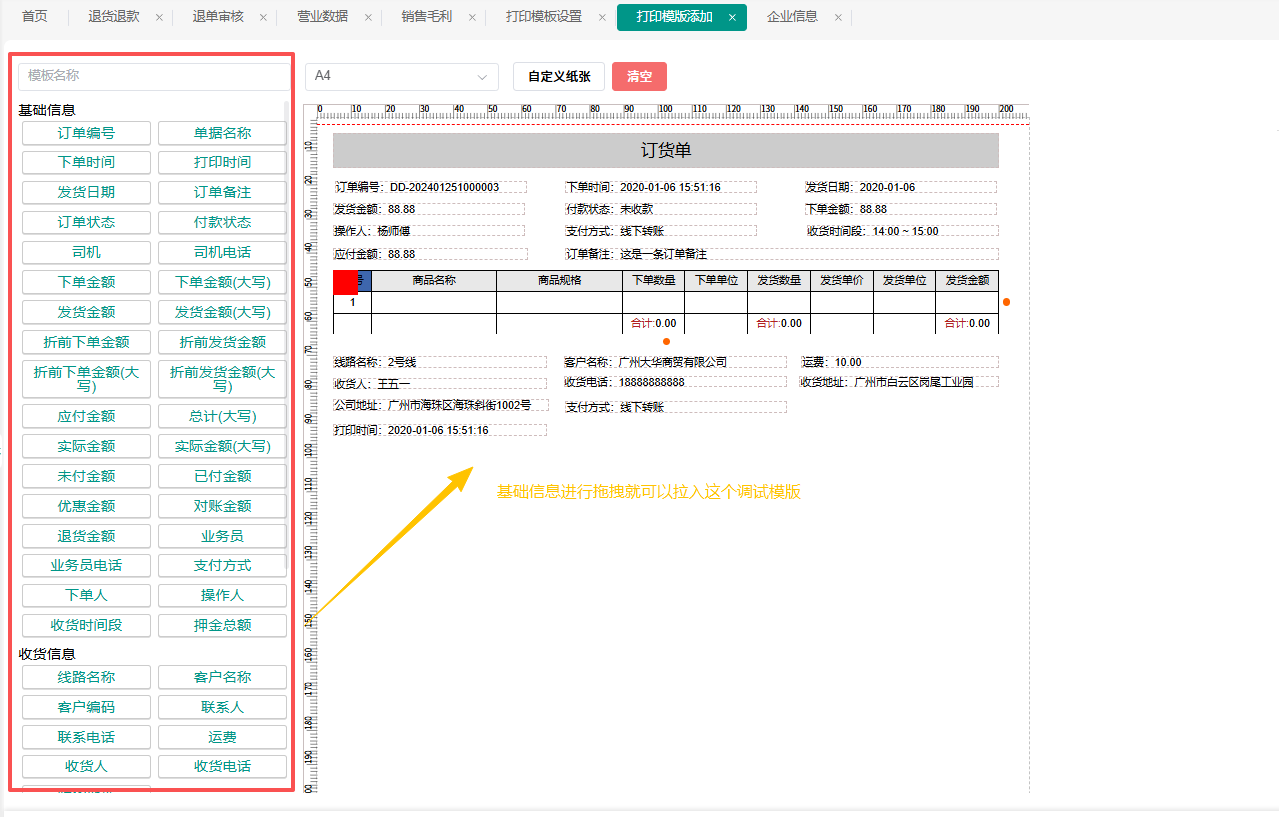The height and width of the screenshot is (817, 1279).
Task: Click the 发货单价 column header in the template
Action: tap(842, 281)
